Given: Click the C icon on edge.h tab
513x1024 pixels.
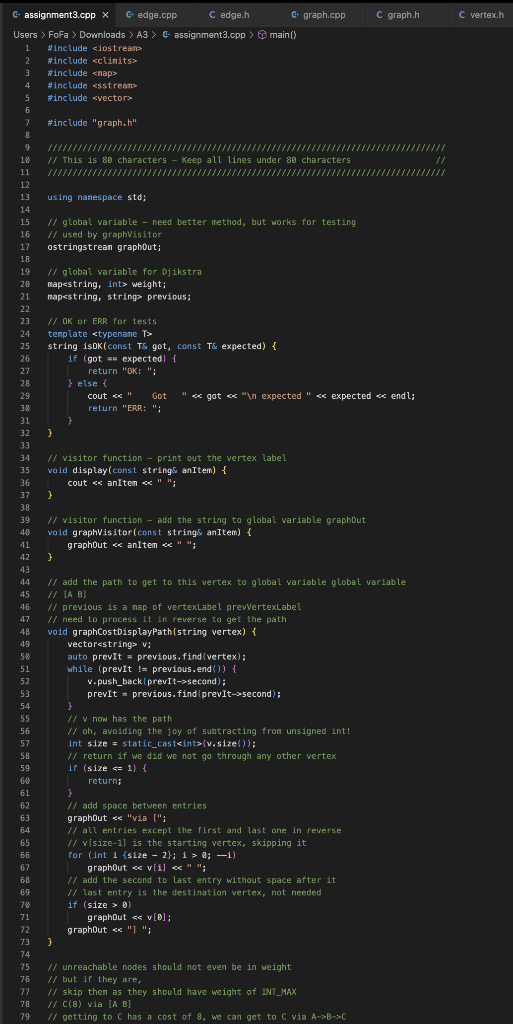Looking at the screenshot, I should 212,14.
